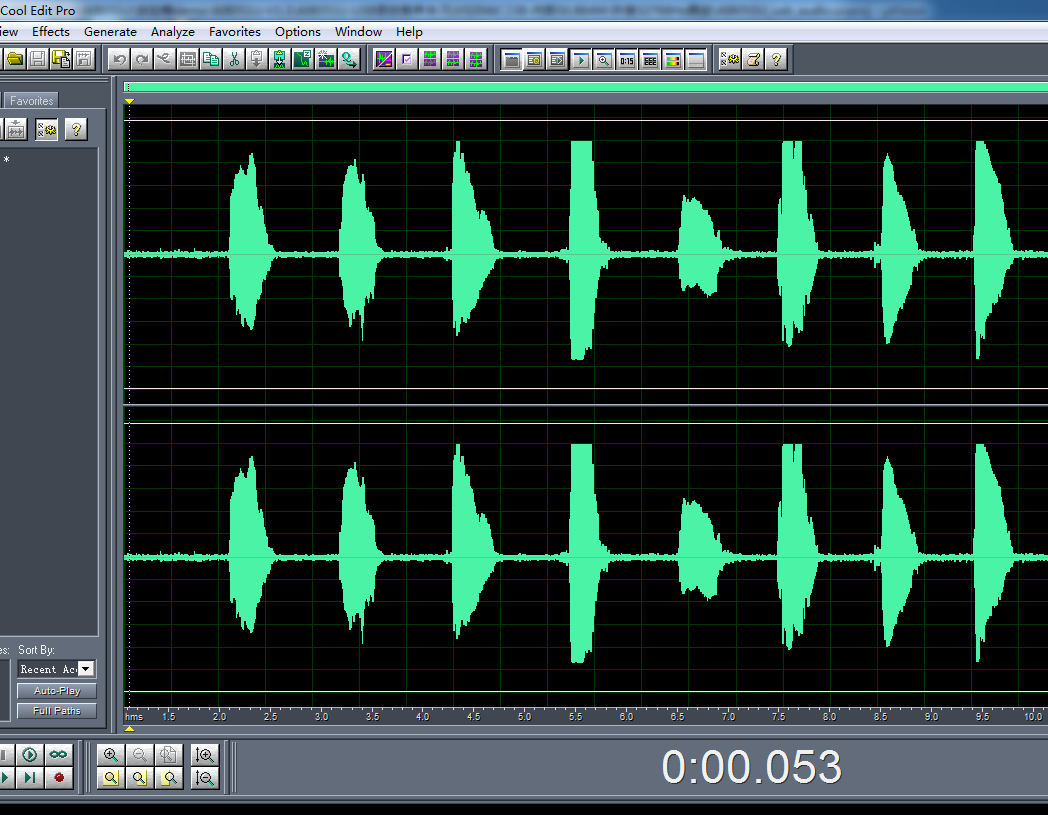Toggle the Auto-Play button
The width and height of the screenshot is (1048, 815).
point(57,691)
